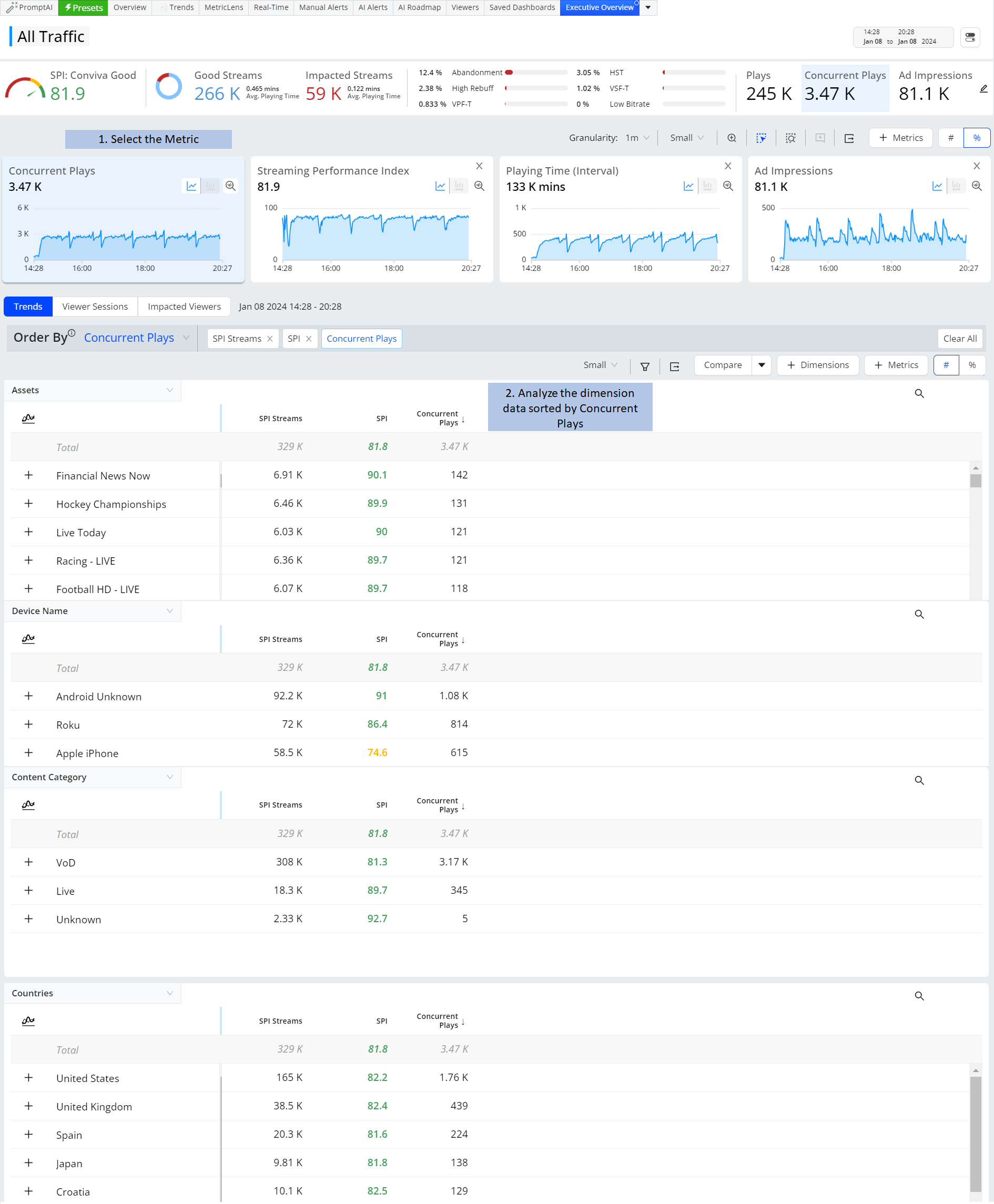Open the MetricLens tab in the top navigation
The height and width of the screenshot is (1204, 994).
224,7
